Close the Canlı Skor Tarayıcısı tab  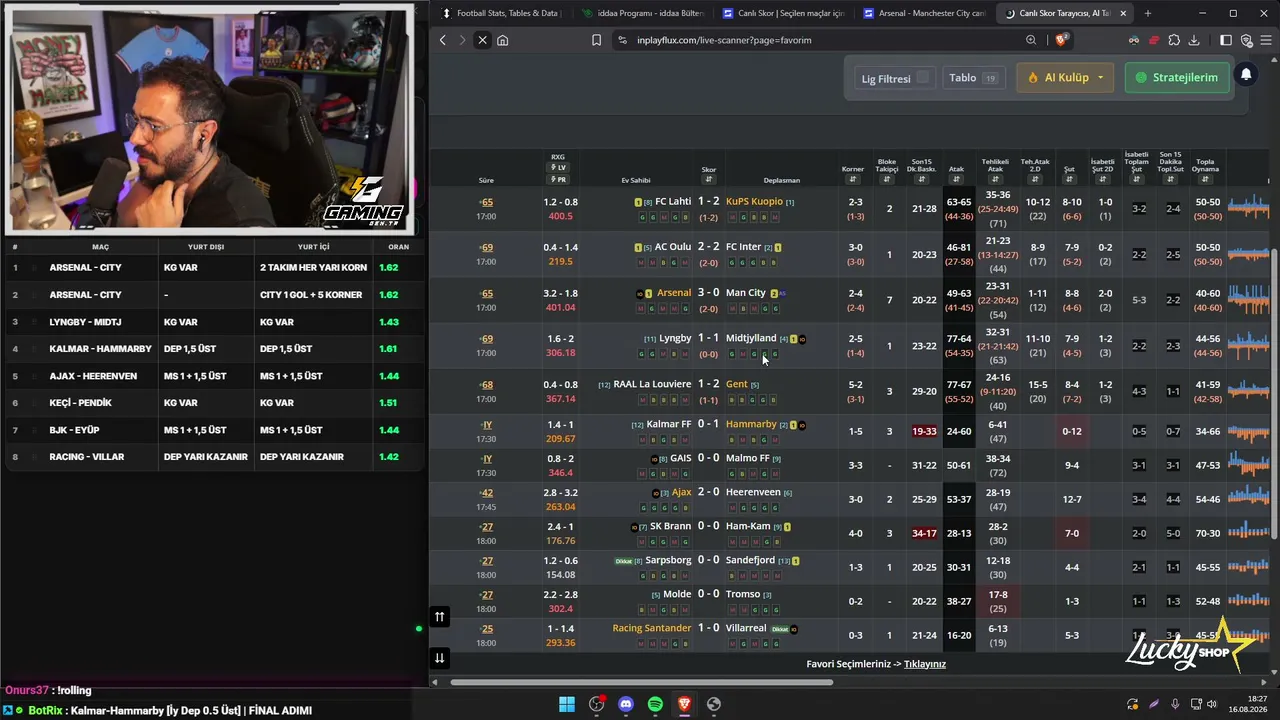click(1123, 14)
